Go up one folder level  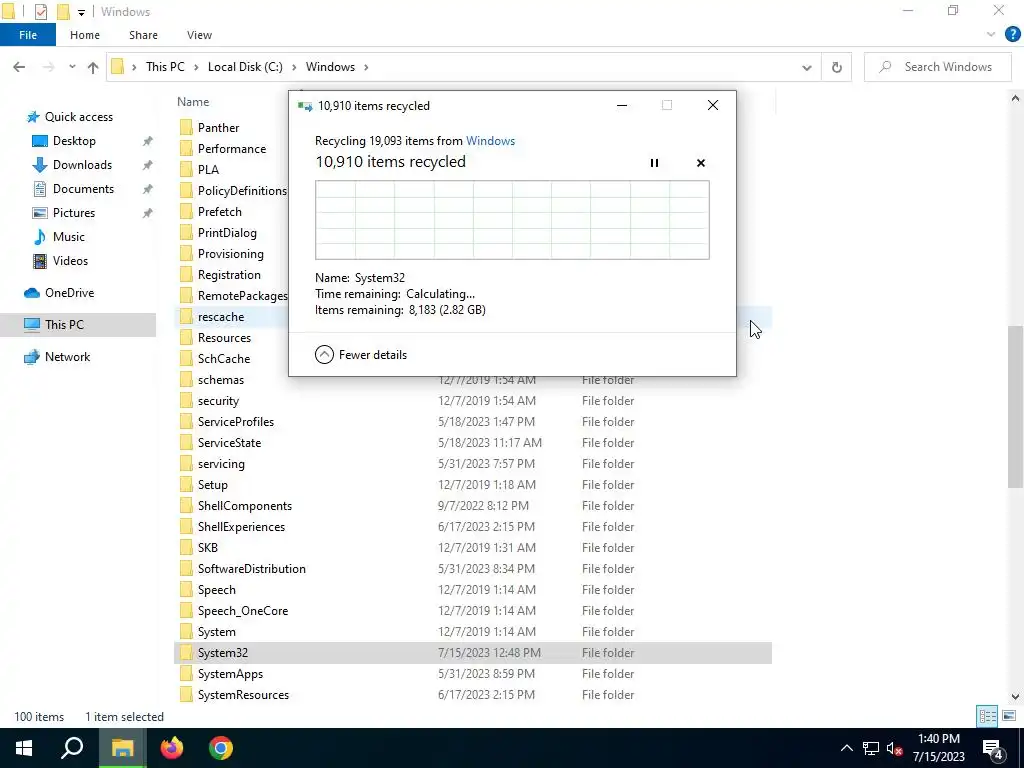(93, 67)
